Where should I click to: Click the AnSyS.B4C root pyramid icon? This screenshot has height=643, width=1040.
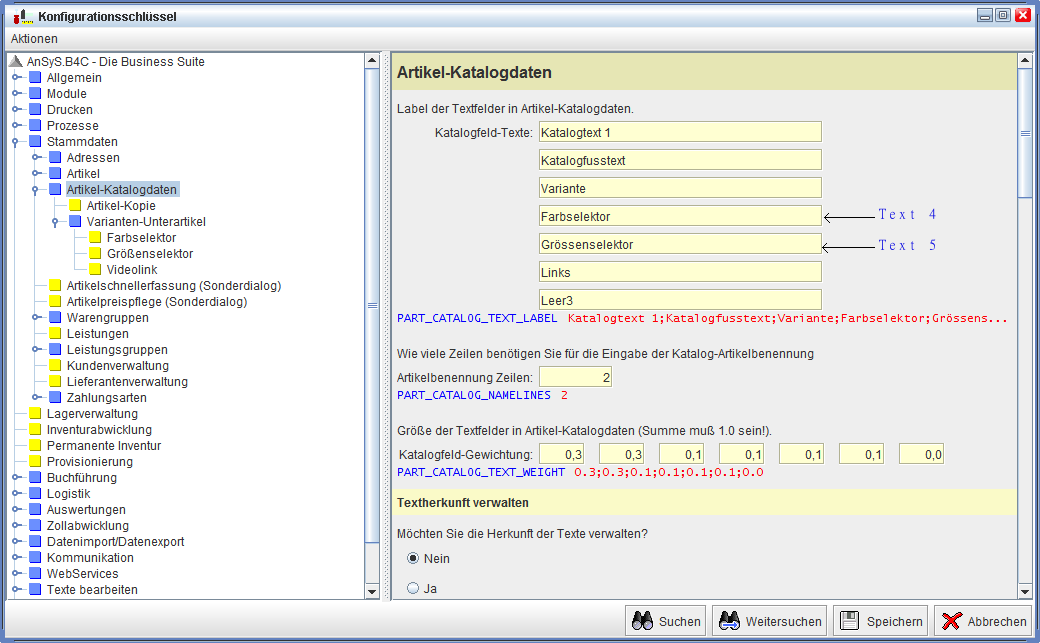click(15, 62)
